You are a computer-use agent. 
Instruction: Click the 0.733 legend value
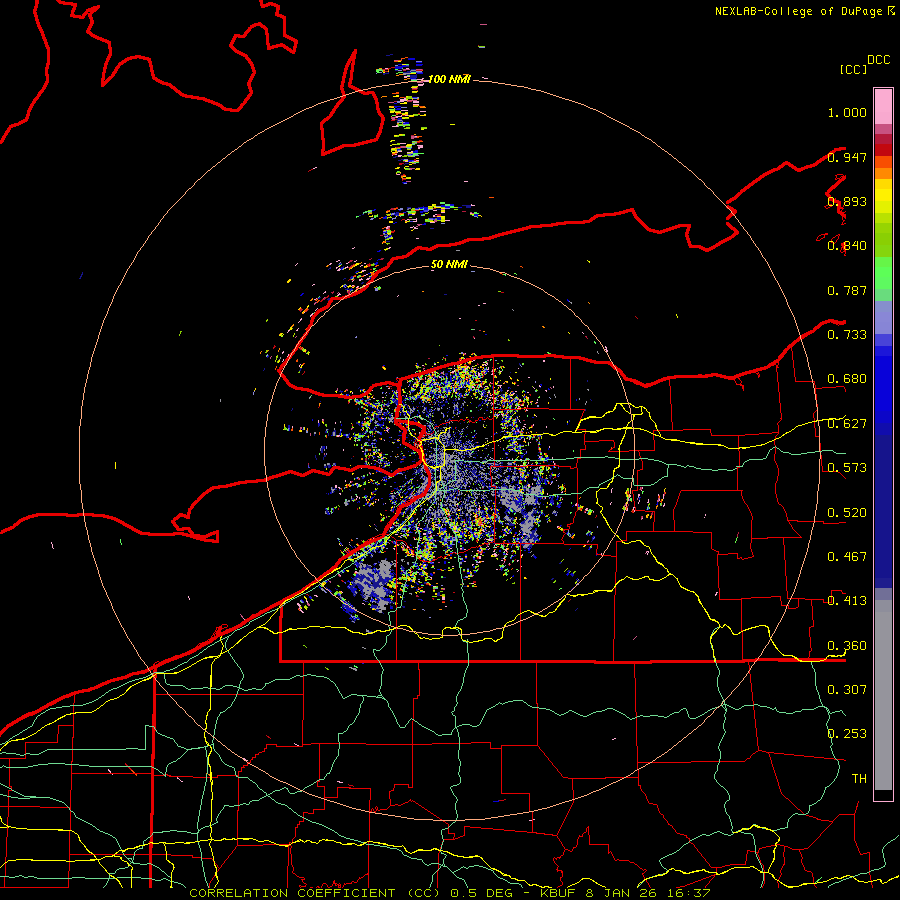tap(847, 334)
